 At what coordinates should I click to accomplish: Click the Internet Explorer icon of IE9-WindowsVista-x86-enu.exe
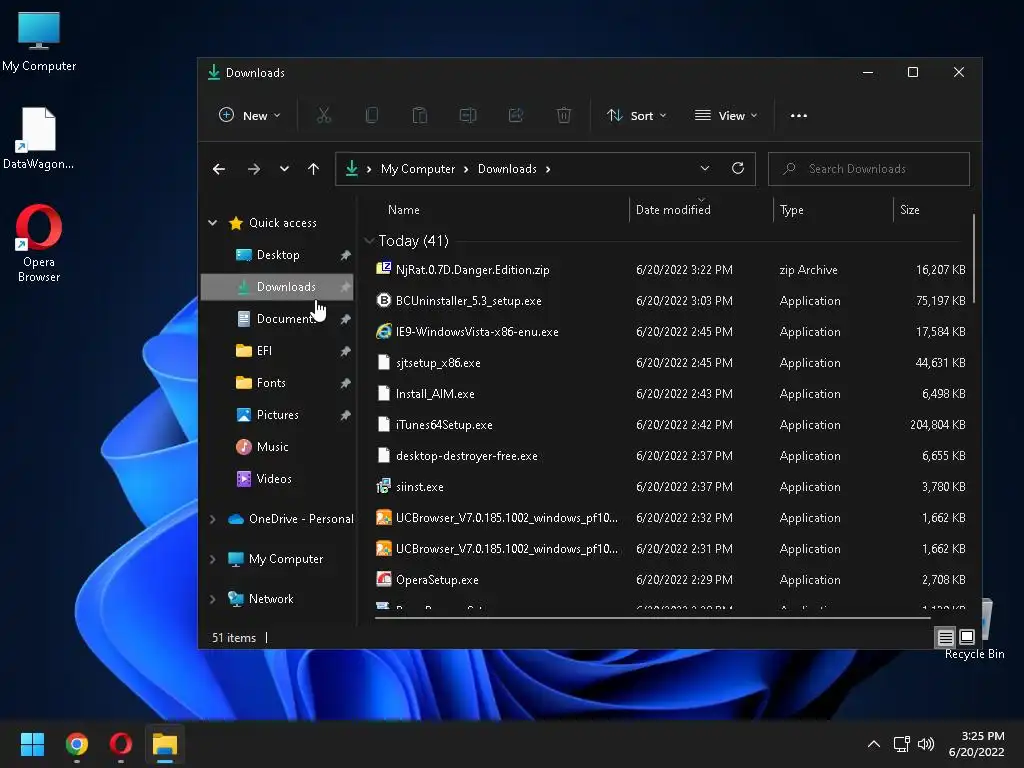[x=384, y=332]
